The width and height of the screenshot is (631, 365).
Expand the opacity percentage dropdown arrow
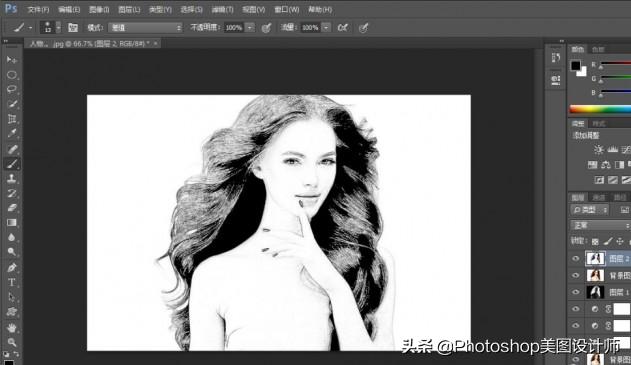[250, 27]
